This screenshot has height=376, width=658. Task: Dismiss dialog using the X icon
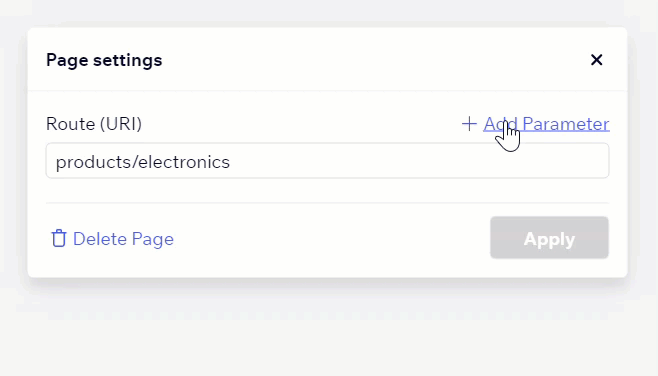(x=596, y=60)
